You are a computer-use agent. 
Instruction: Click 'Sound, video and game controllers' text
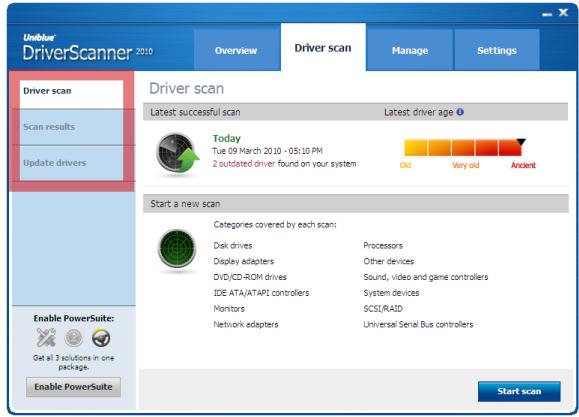(x=426, y=277)
